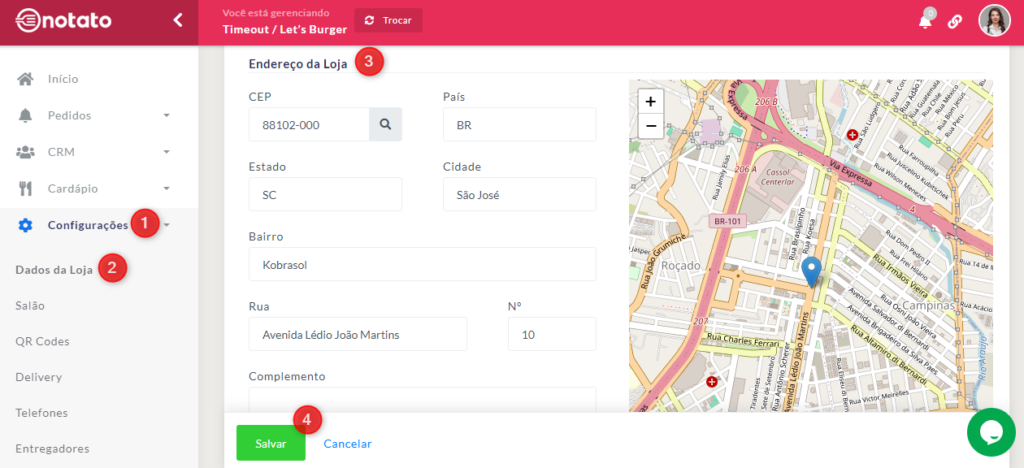
Task: Open the notifications bell icon
Action: click(925, 22)
